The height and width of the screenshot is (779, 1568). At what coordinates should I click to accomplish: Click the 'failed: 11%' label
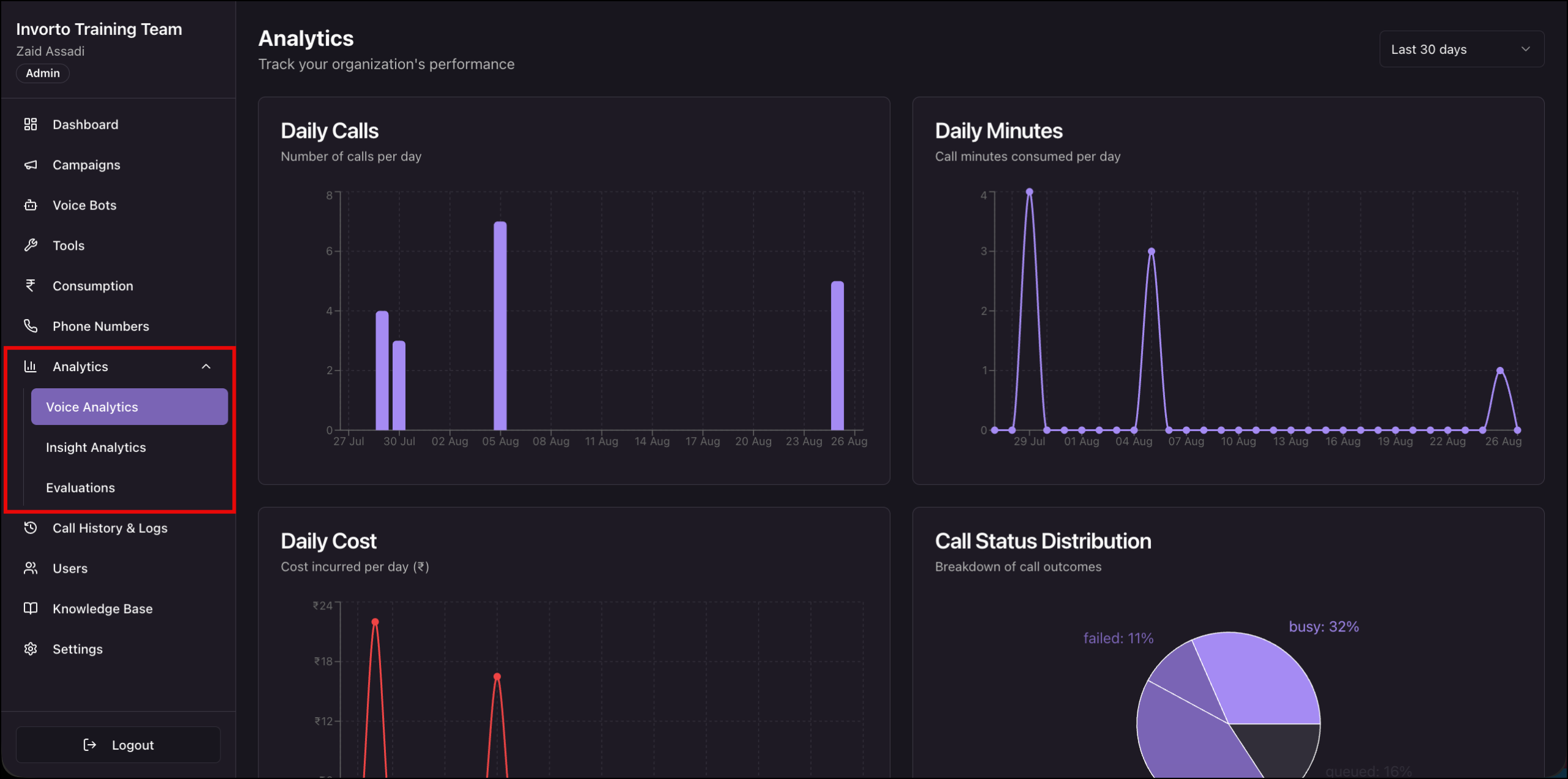[x=1118, y=638]
